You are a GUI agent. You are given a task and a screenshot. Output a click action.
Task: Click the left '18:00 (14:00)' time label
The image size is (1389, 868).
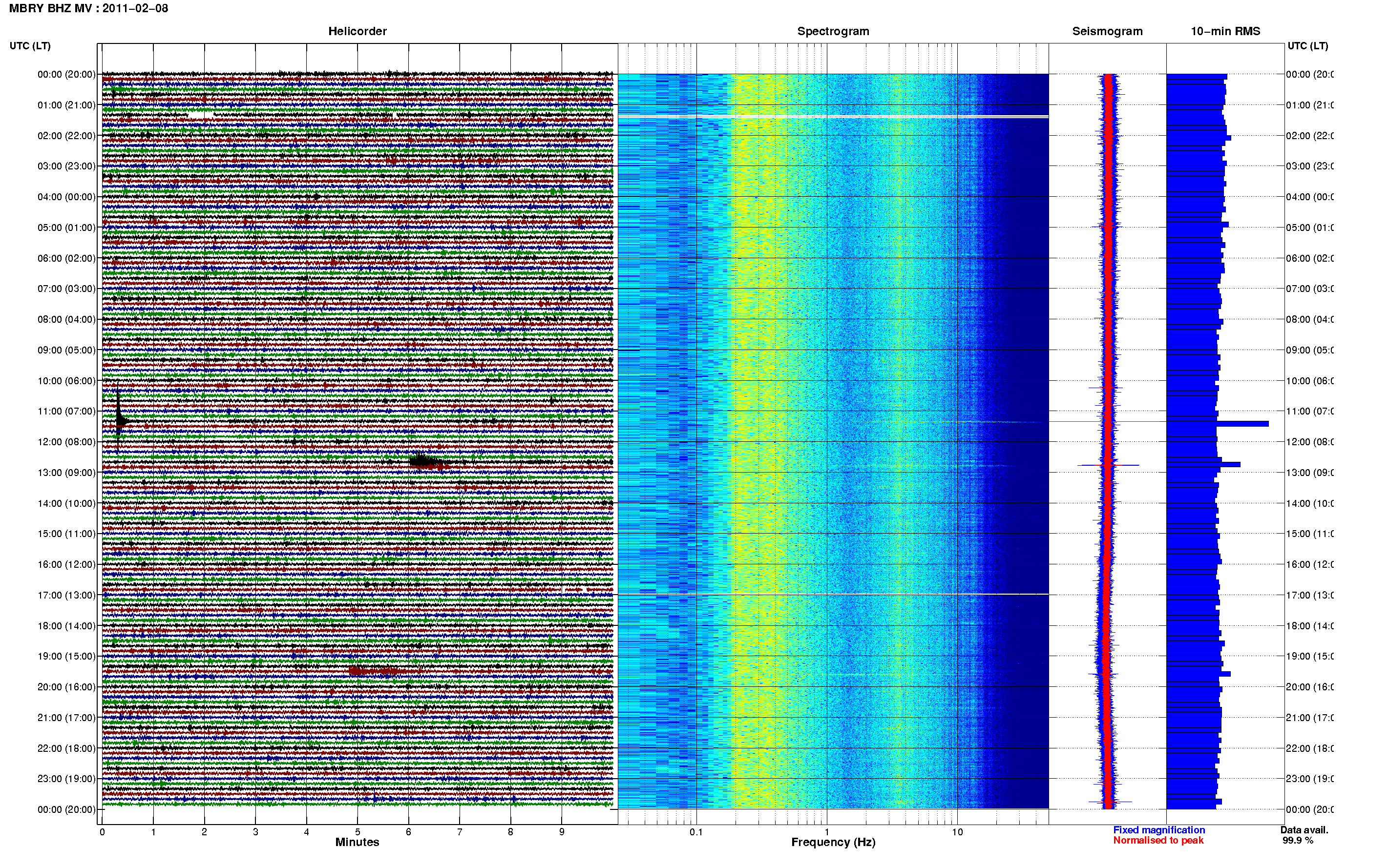pyautogui.click(x=66, y=626)
